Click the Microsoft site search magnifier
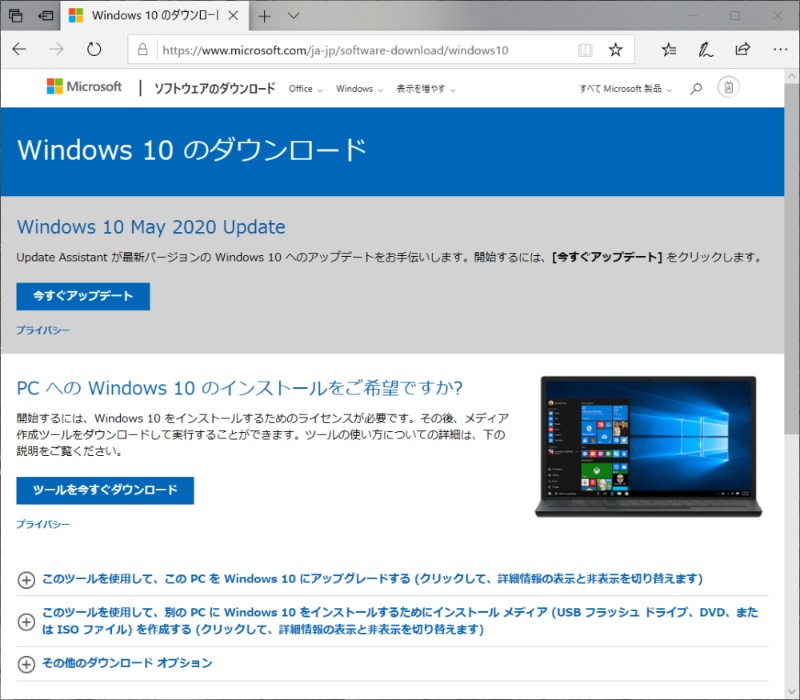Viewport: 800px width, 700px height. tap(696, 89)
